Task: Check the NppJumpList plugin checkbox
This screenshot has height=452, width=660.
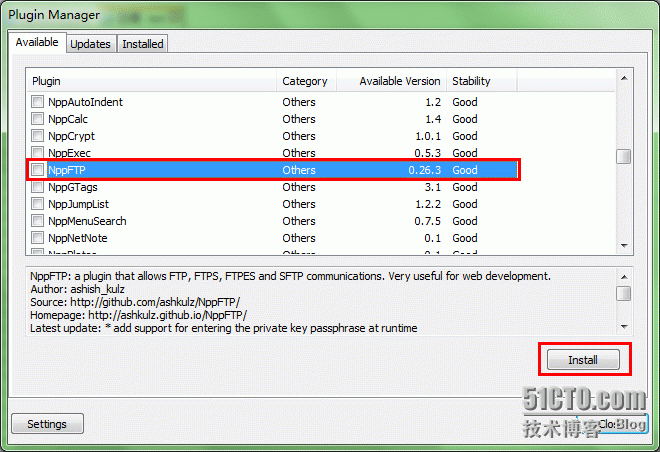Action: 37,204
